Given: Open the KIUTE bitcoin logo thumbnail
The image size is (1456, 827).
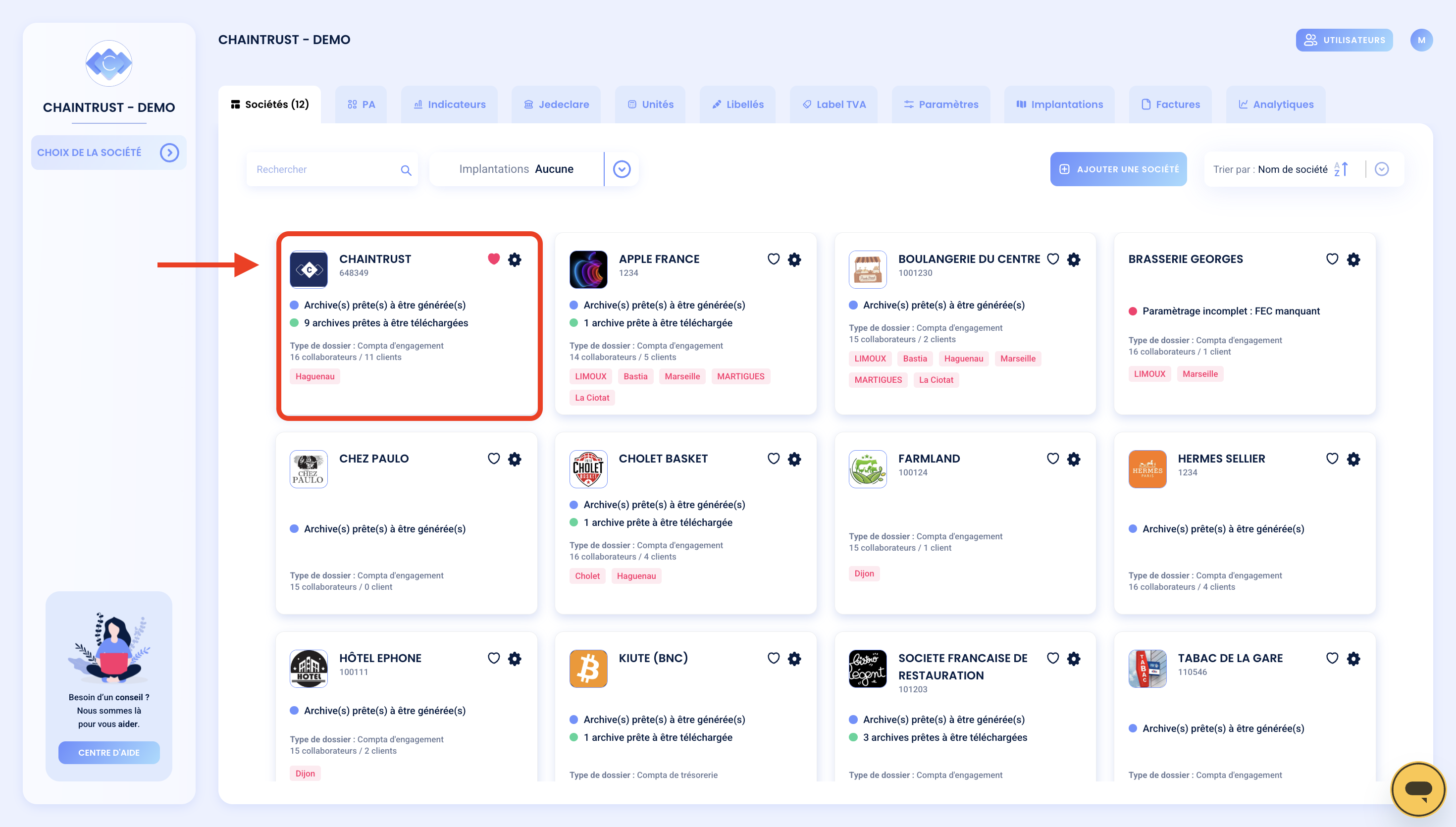Looking at the screenshot, I should (x=588, y=669).
